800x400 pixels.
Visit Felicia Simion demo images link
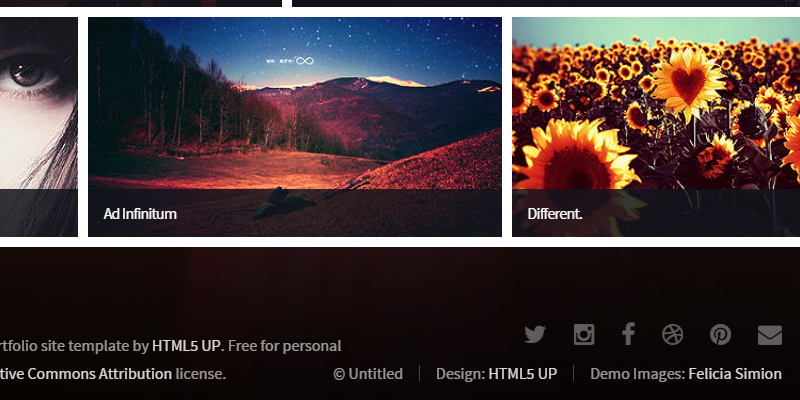pyautogui.click(x=735, y=374)
